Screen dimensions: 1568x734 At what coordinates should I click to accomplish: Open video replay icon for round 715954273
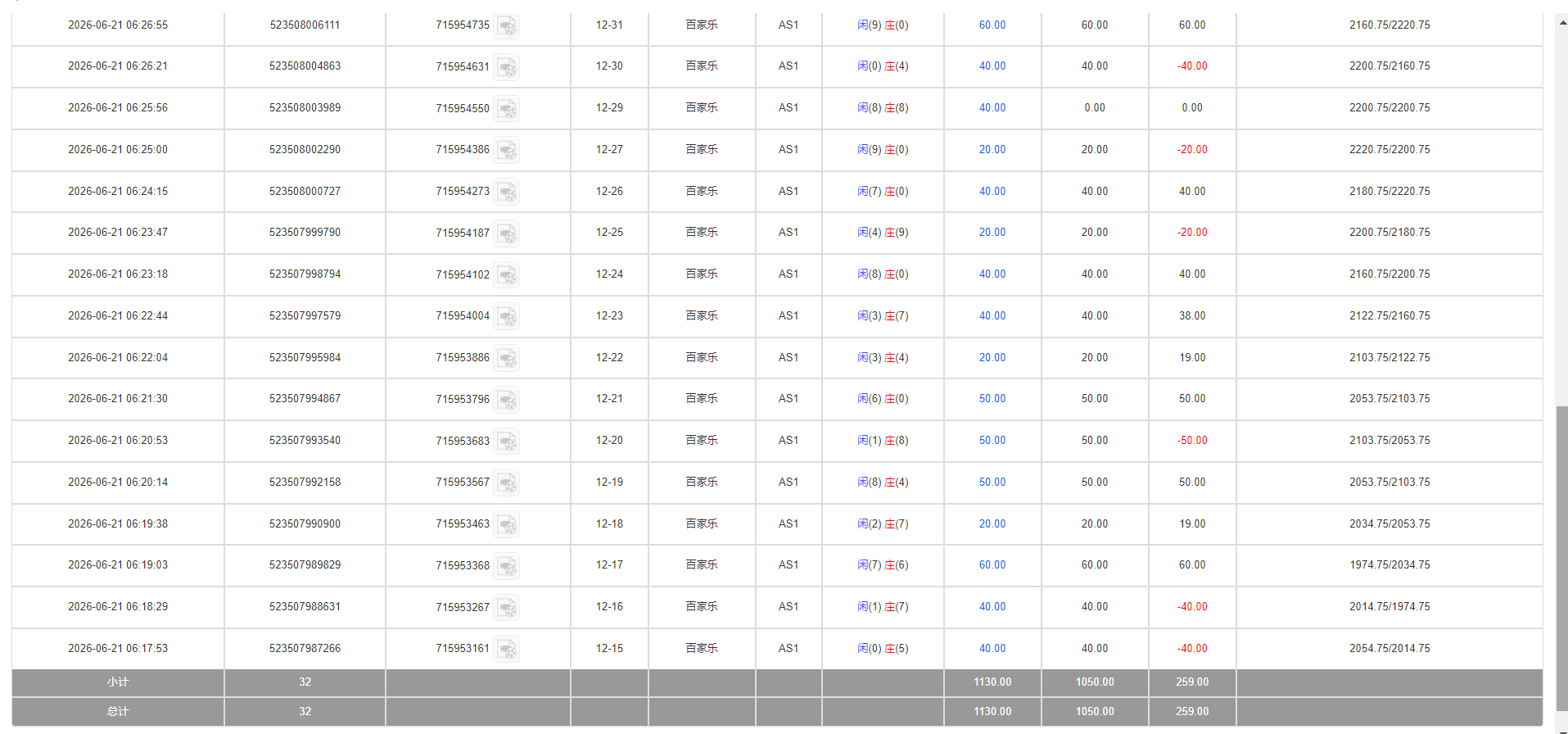click(507, 193)
